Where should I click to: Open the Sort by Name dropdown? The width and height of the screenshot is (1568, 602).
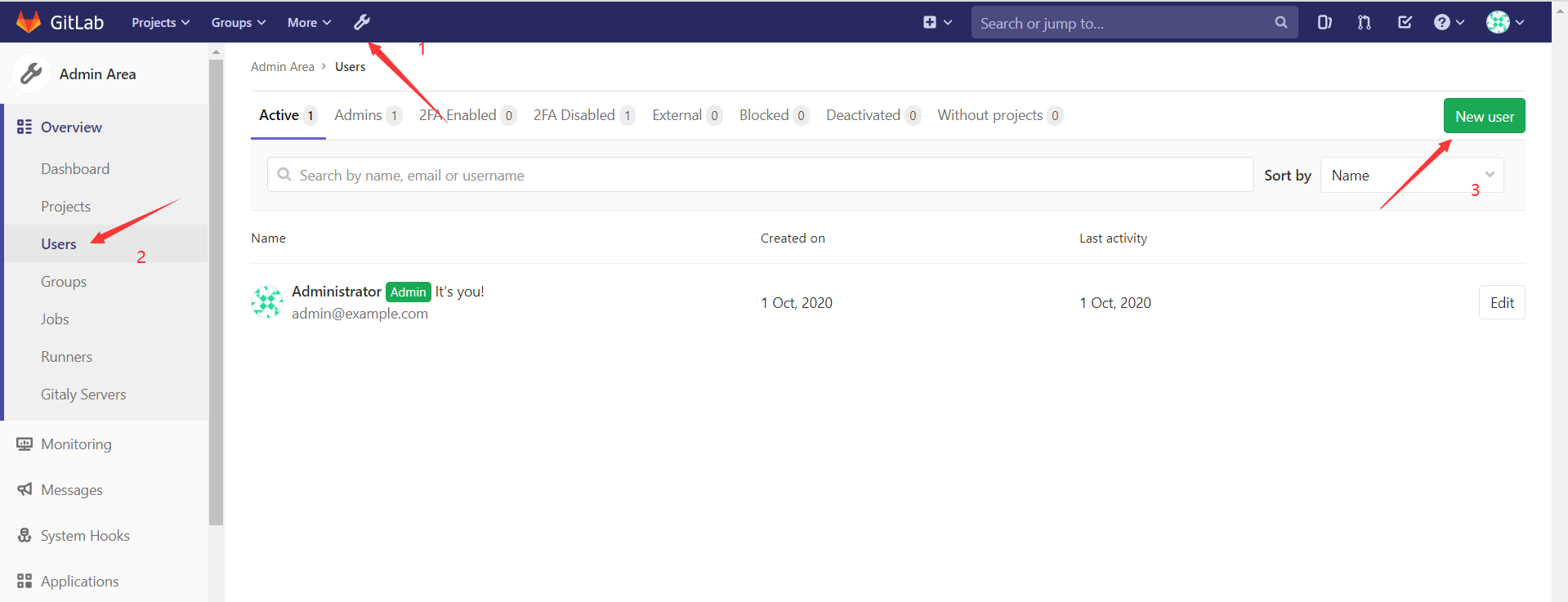pyautogui.click(x=1411, y=175)
